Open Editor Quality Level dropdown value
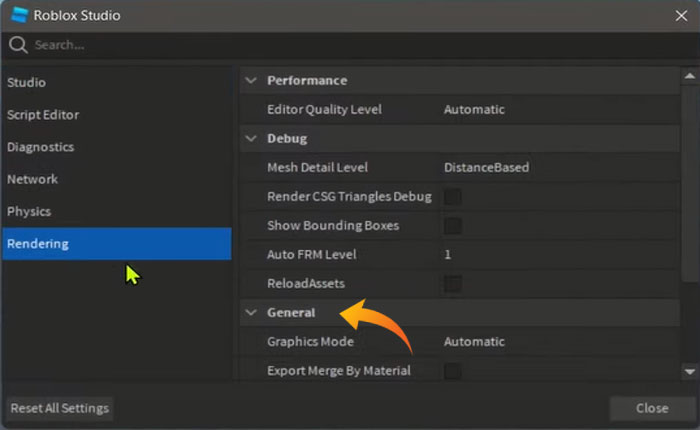Image resolution: width=700 pixels, height=430 pixels. tap(474, 109)
